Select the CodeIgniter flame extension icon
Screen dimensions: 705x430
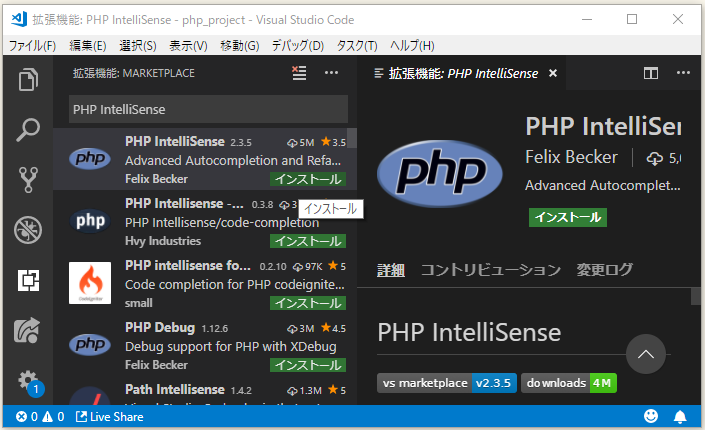90,283
